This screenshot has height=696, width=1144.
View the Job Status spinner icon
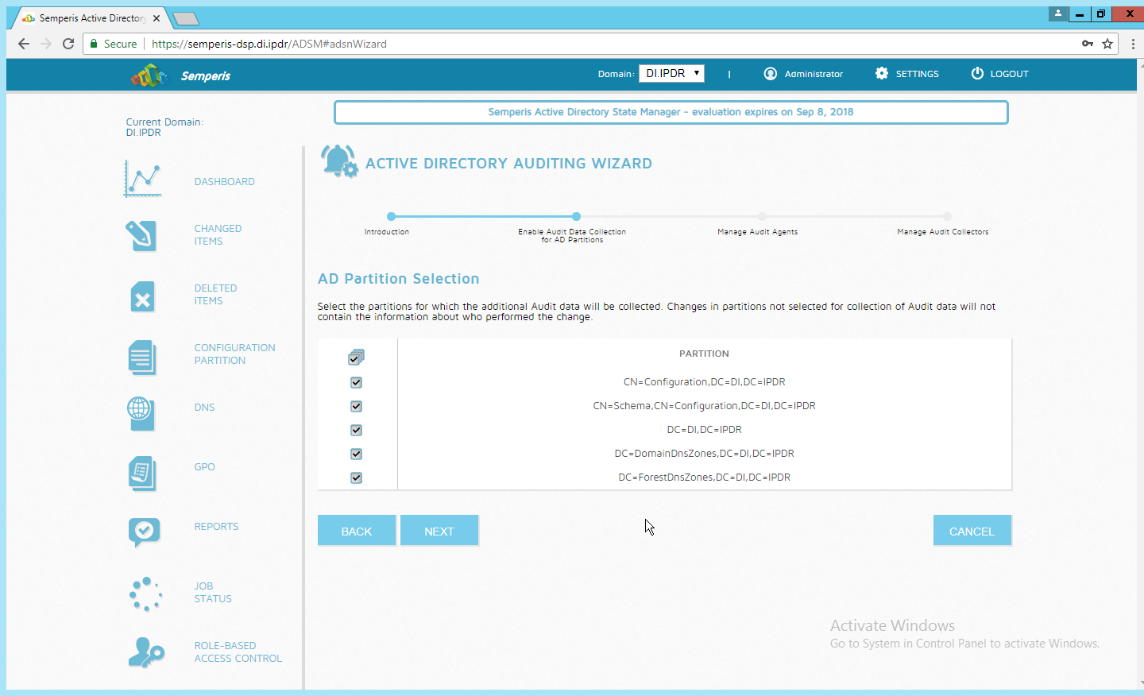[145, 593]
